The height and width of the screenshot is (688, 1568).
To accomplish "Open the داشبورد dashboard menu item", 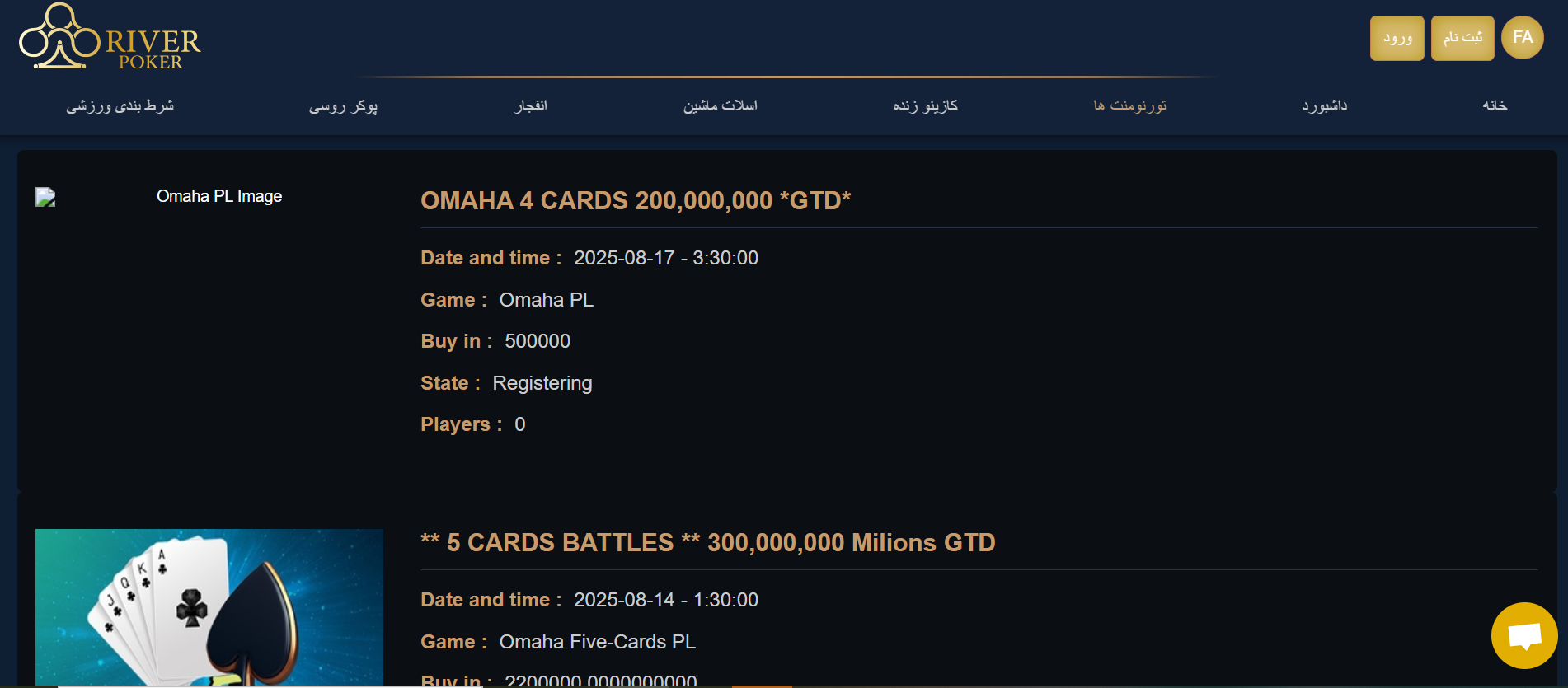I will (x=1324, y=105).
